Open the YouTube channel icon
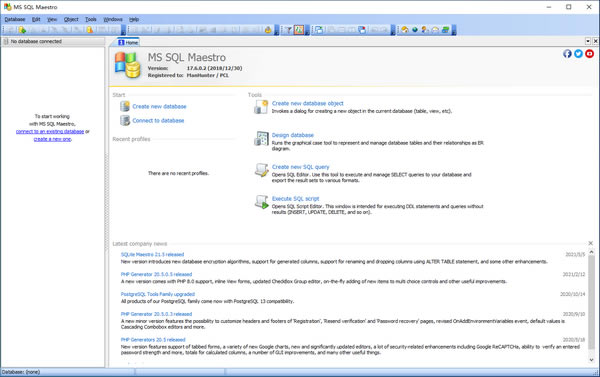600x377 pixels. (589, 54)
